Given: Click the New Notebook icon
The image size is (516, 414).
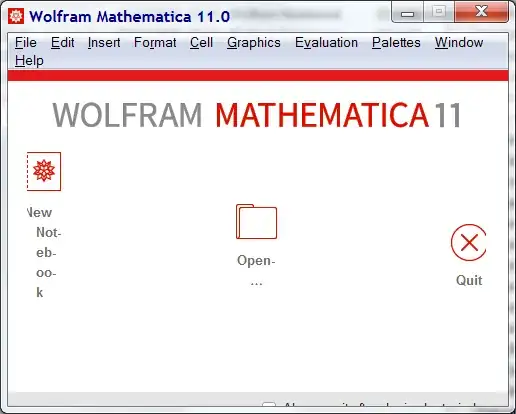Looking at the screenshot, I should (x=44, y=171).
